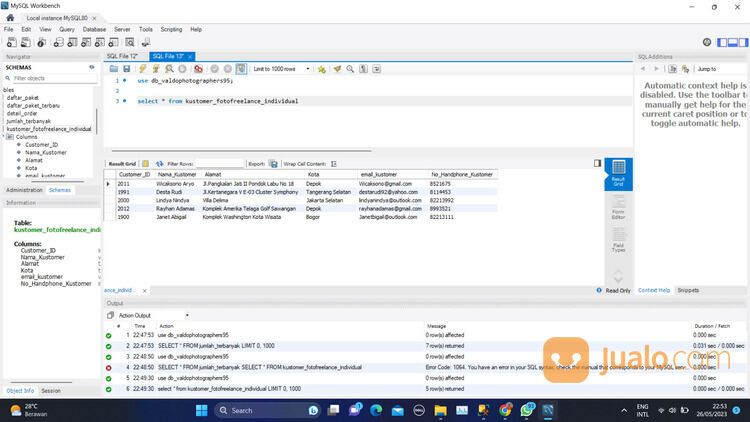Toggle the result panel visibility icon
The height and width of the screenshot is (422, 750).
[597, 163]
